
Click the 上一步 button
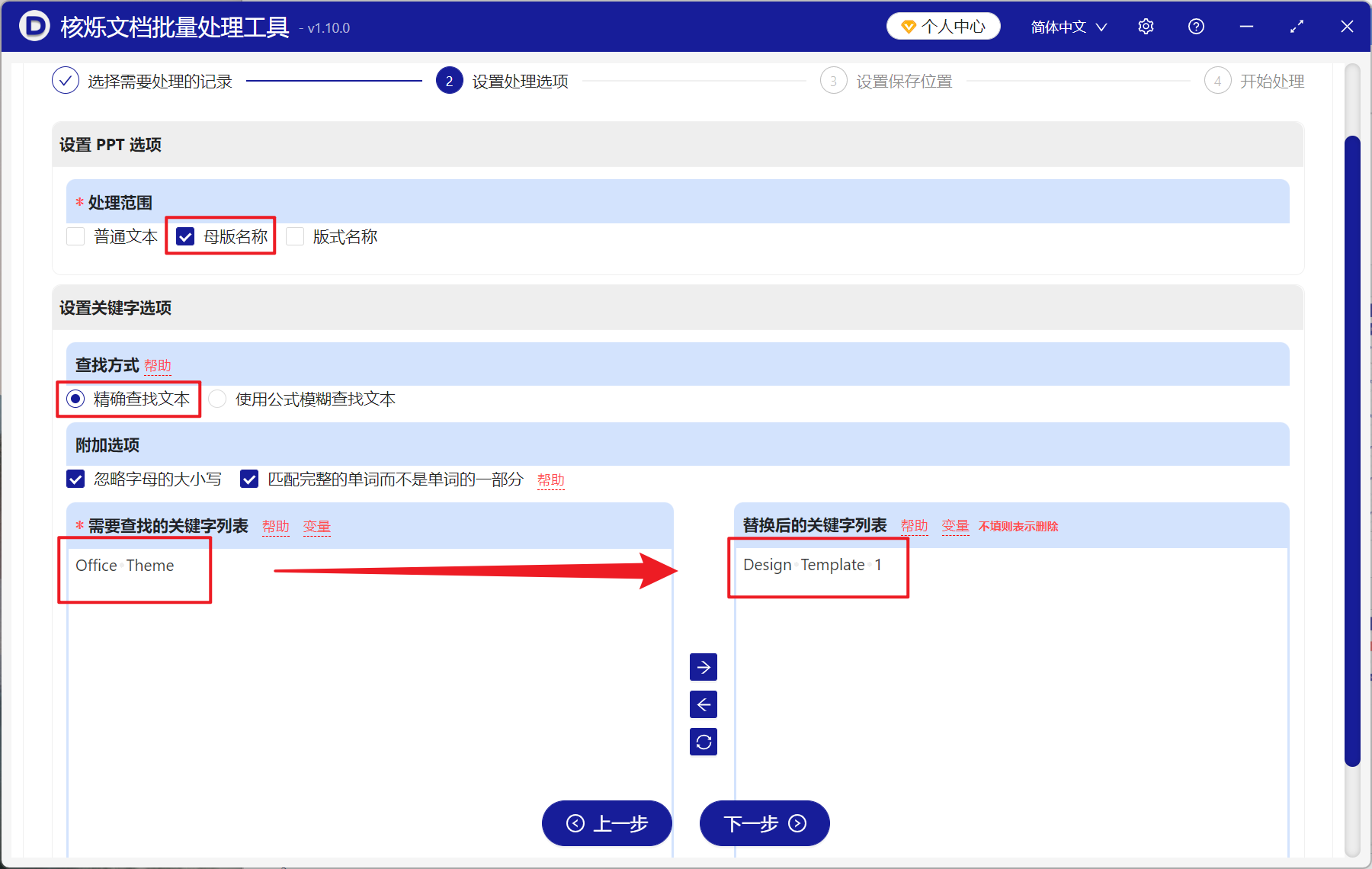pos(607,824)
